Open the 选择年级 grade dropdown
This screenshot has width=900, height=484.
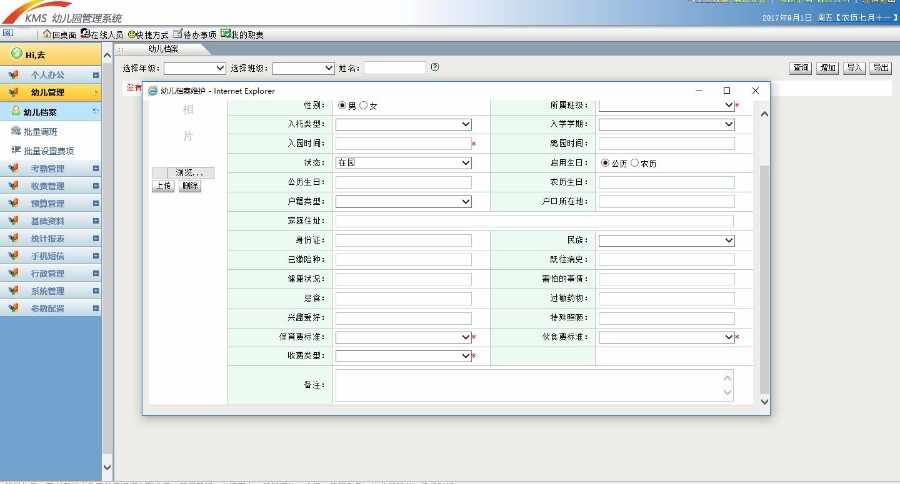pyautogui.click(x=195, y=68)
